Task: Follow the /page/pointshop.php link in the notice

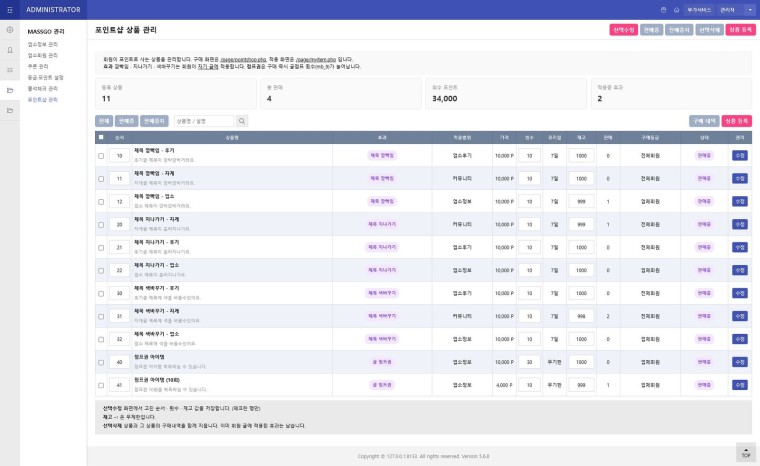Action: (243, 60)
